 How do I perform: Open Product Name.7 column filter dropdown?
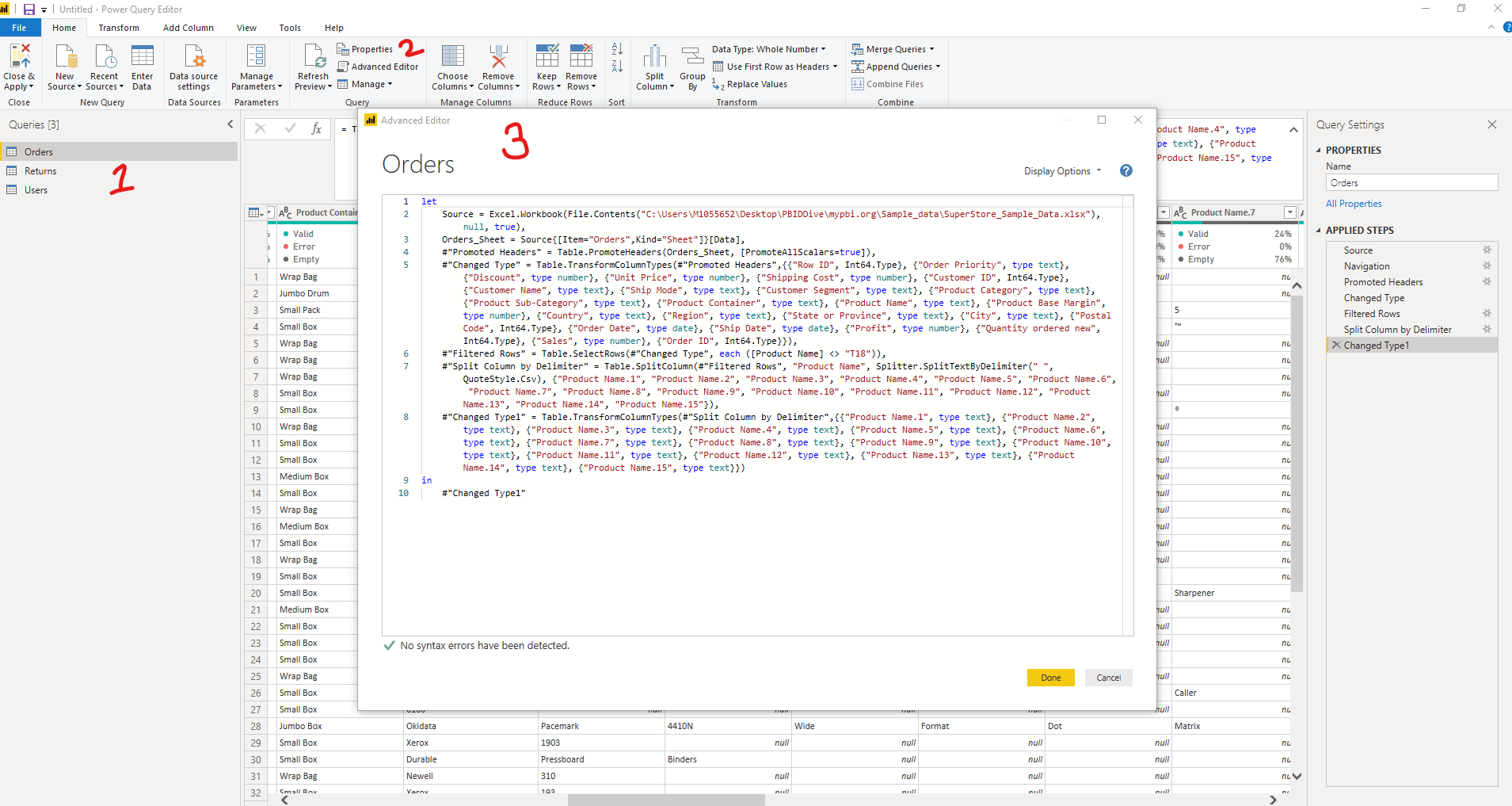pyautogui.click(x=1290, y=212)
